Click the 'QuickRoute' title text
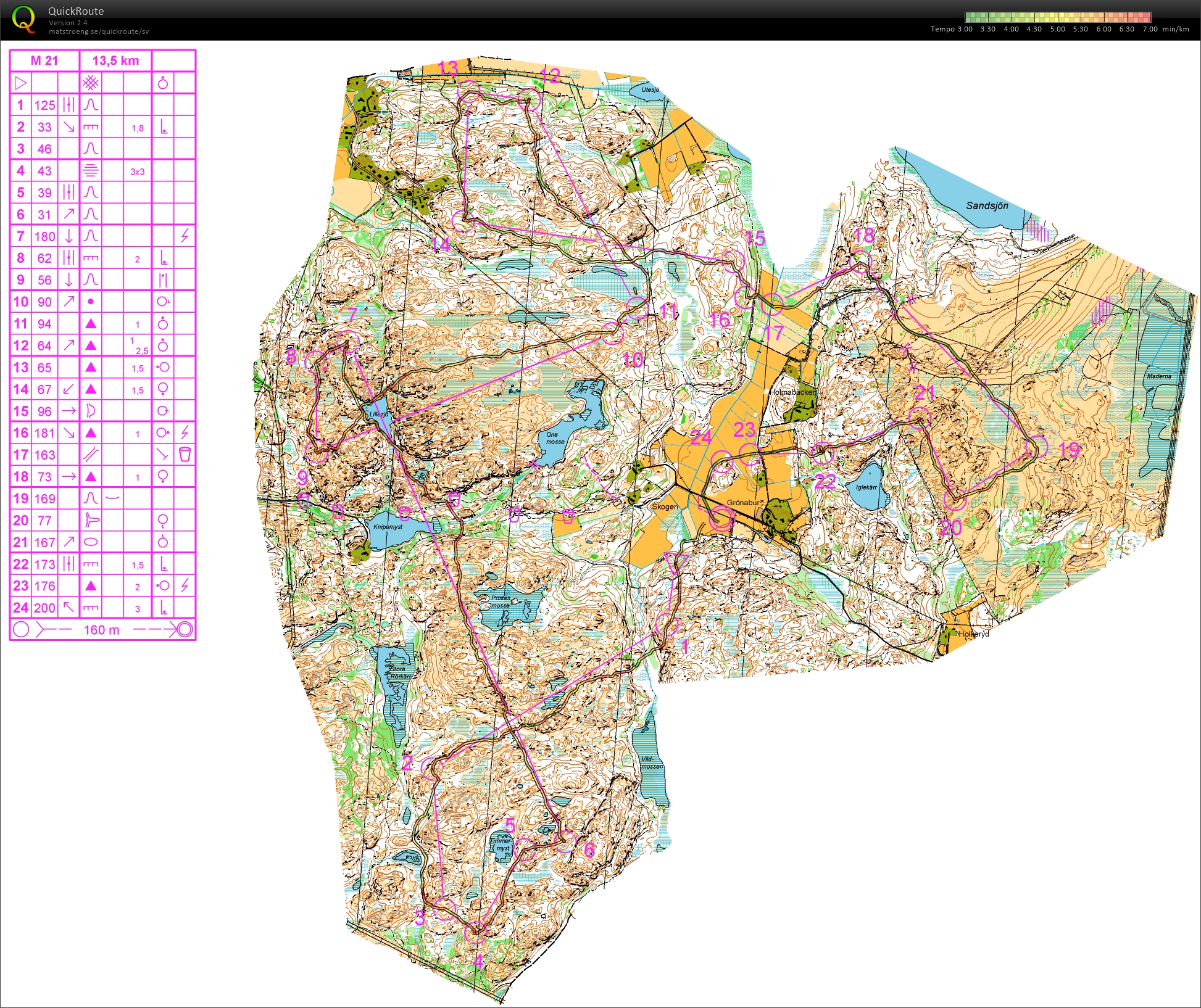Viewport: 1201px width, 1008px height. coord(76,11)
